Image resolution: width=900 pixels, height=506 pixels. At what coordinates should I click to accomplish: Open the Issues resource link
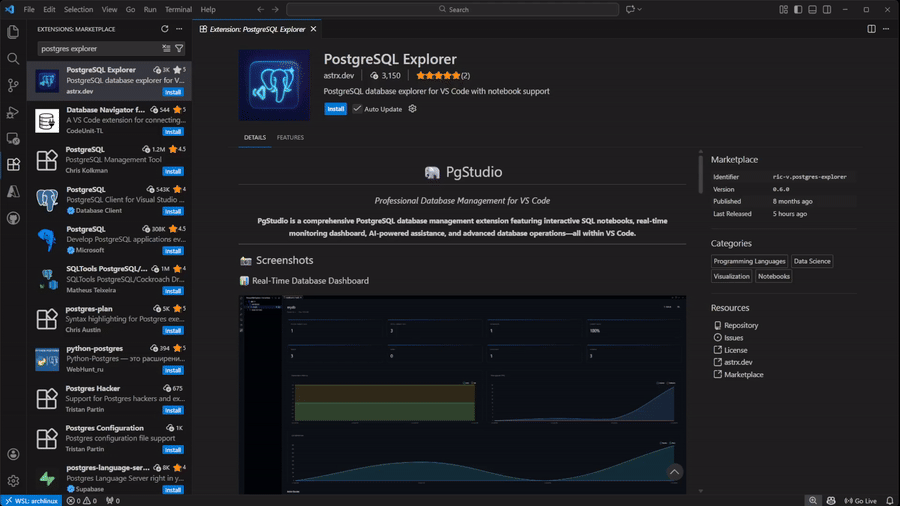733,338
